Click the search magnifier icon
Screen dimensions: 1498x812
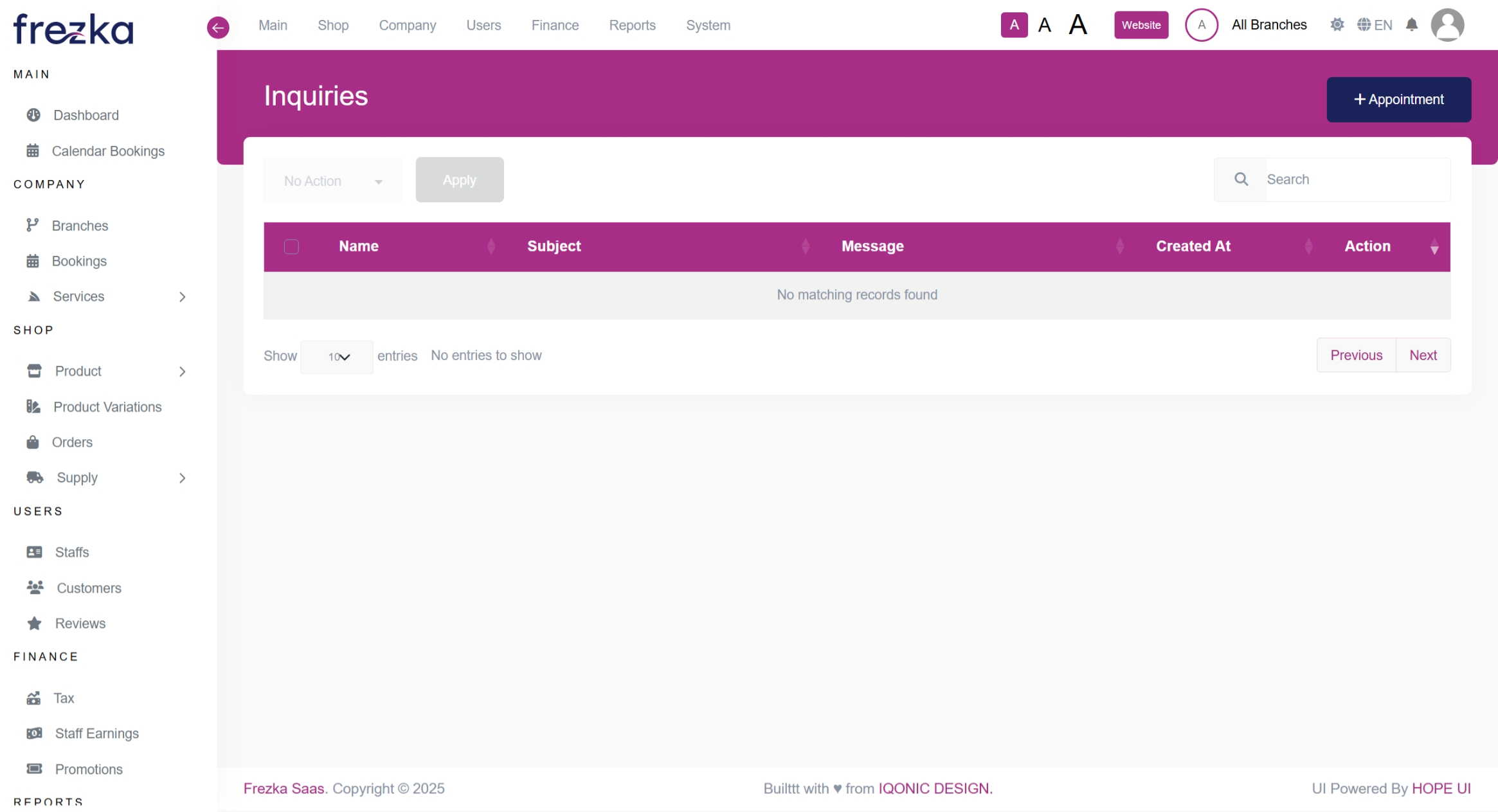click(1241, 179)
